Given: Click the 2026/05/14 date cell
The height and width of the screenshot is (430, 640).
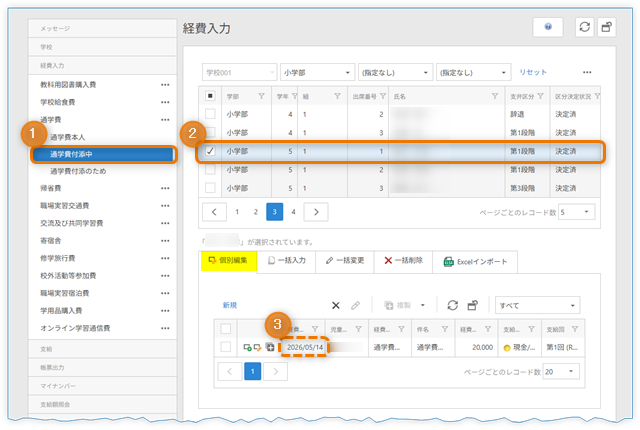Looking at the screenshot, I should [x=304, y=347].
